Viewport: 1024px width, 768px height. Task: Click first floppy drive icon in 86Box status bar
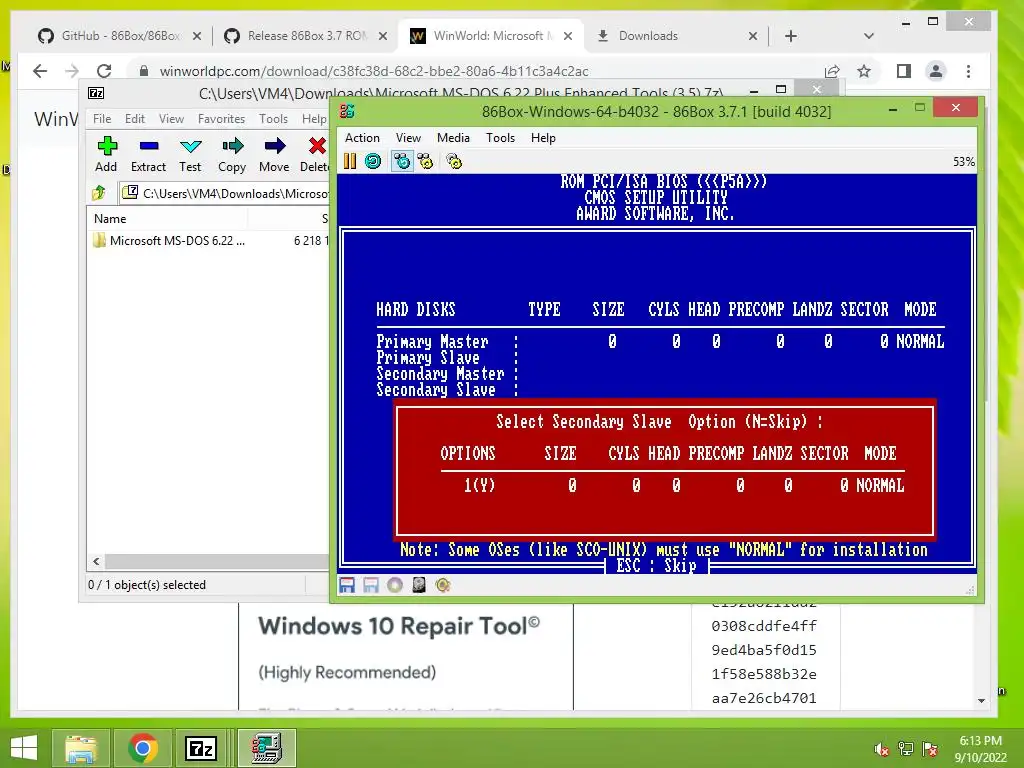347,585
